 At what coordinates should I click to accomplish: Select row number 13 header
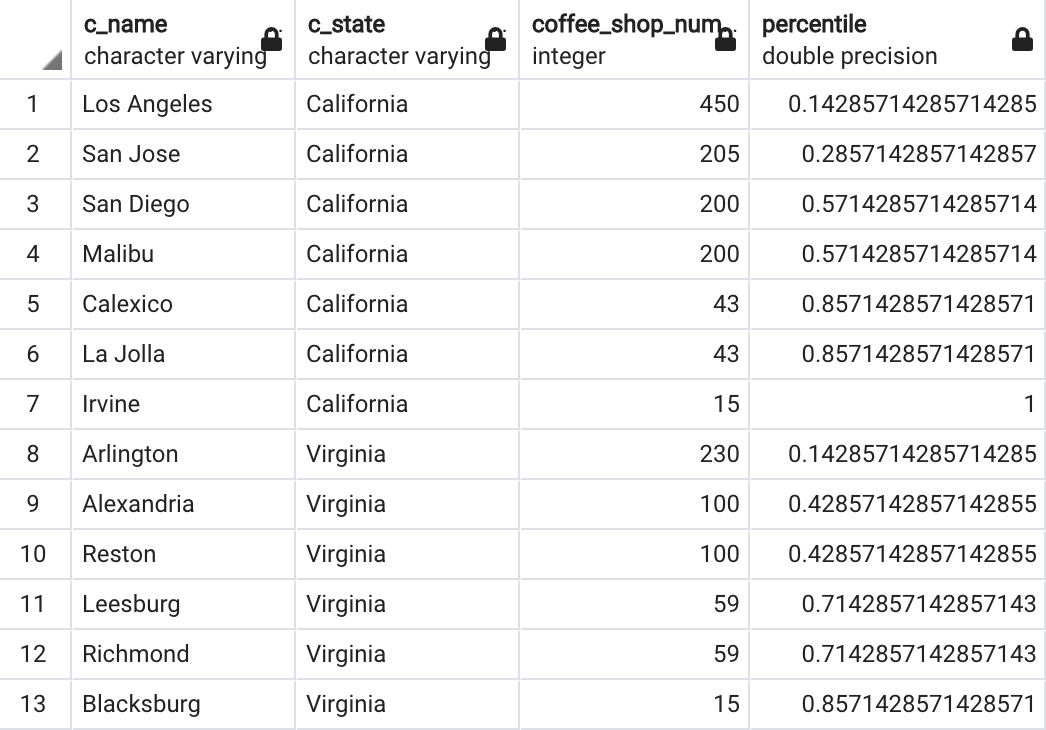pyautogui.click(x=35, y=704)
